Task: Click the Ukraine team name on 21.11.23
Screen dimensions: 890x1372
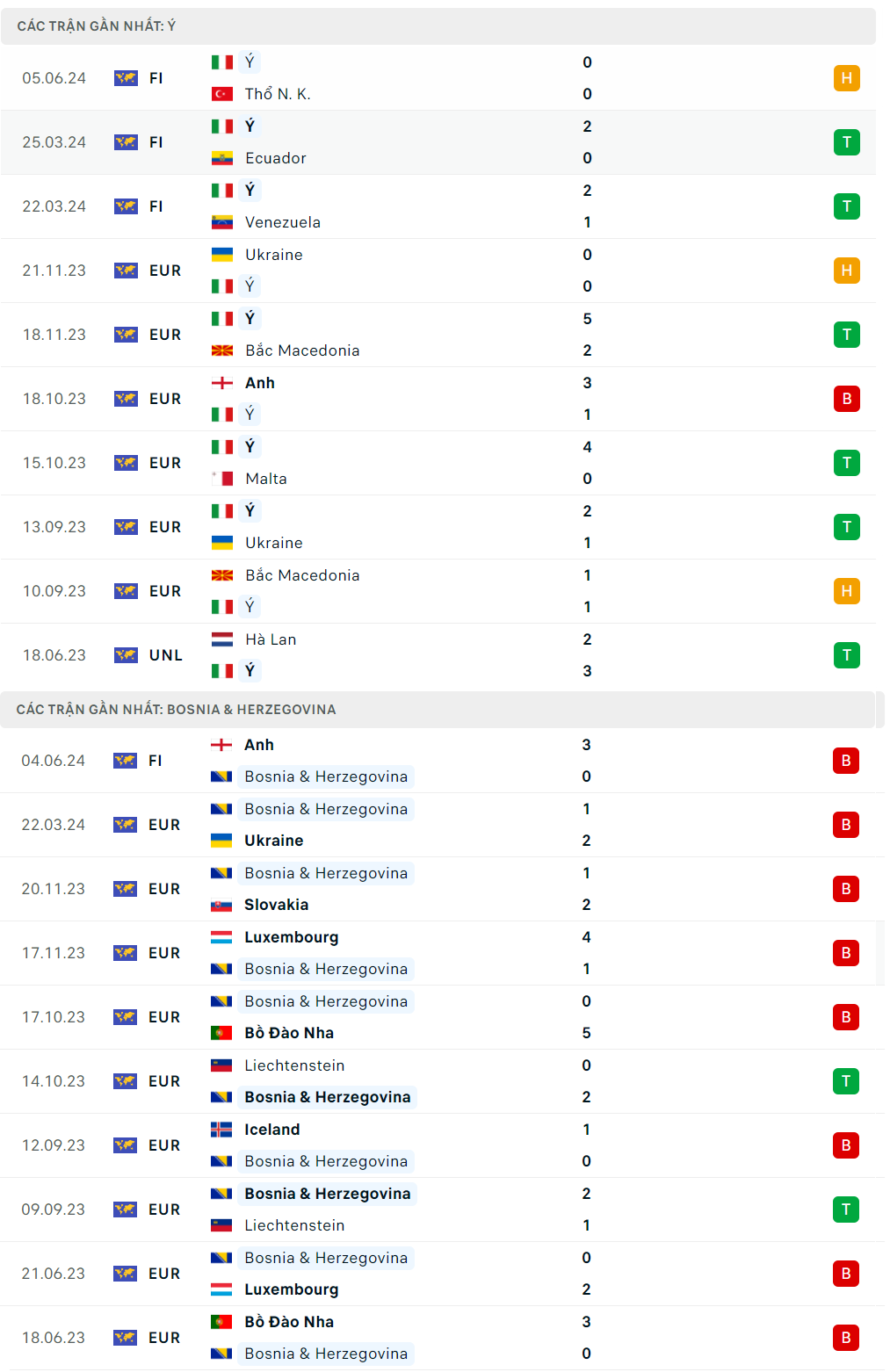Action: 274,255
